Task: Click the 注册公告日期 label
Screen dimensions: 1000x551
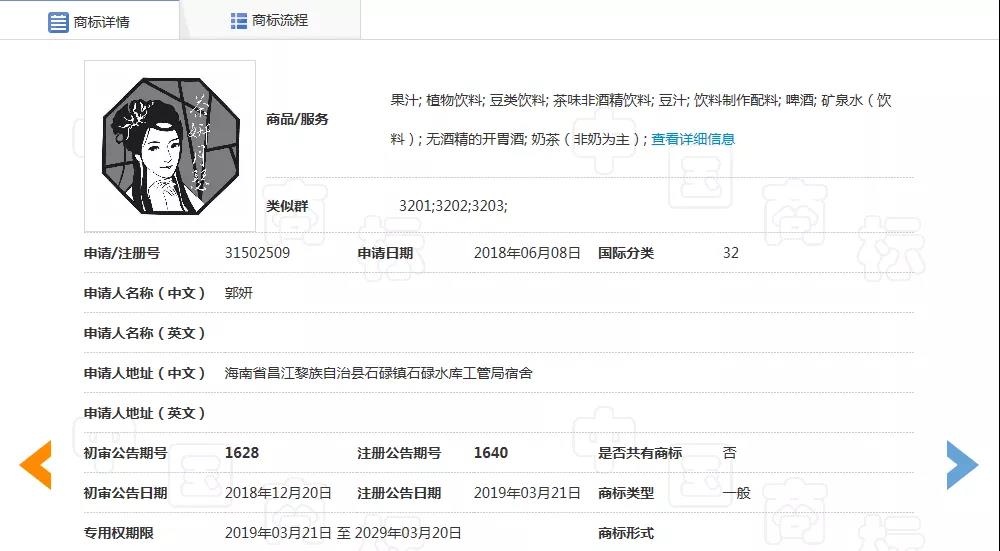Action: click(x=399, y=493)
